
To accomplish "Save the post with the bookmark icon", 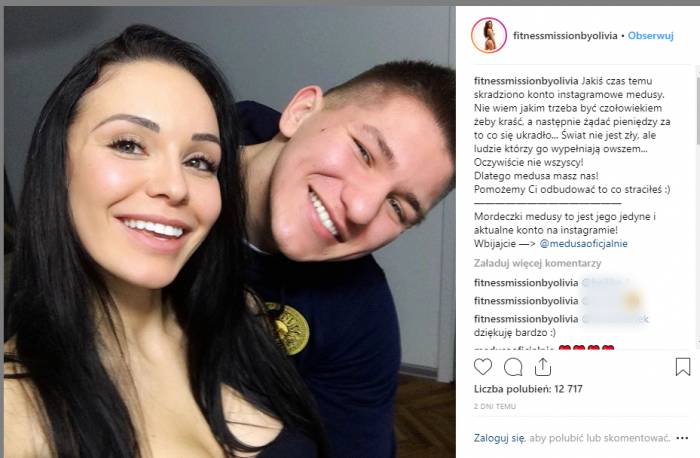I will 683,367.
